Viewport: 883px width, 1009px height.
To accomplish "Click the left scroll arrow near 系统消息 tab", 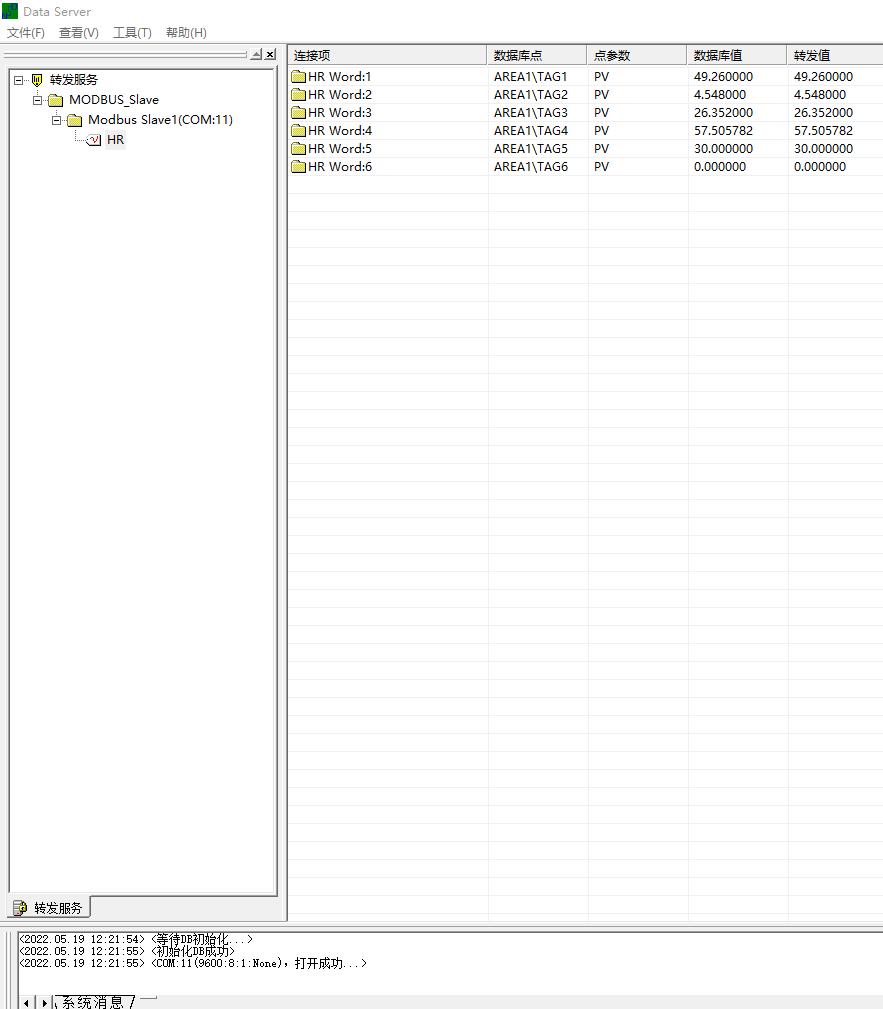I will click(x=24, y=1001).
